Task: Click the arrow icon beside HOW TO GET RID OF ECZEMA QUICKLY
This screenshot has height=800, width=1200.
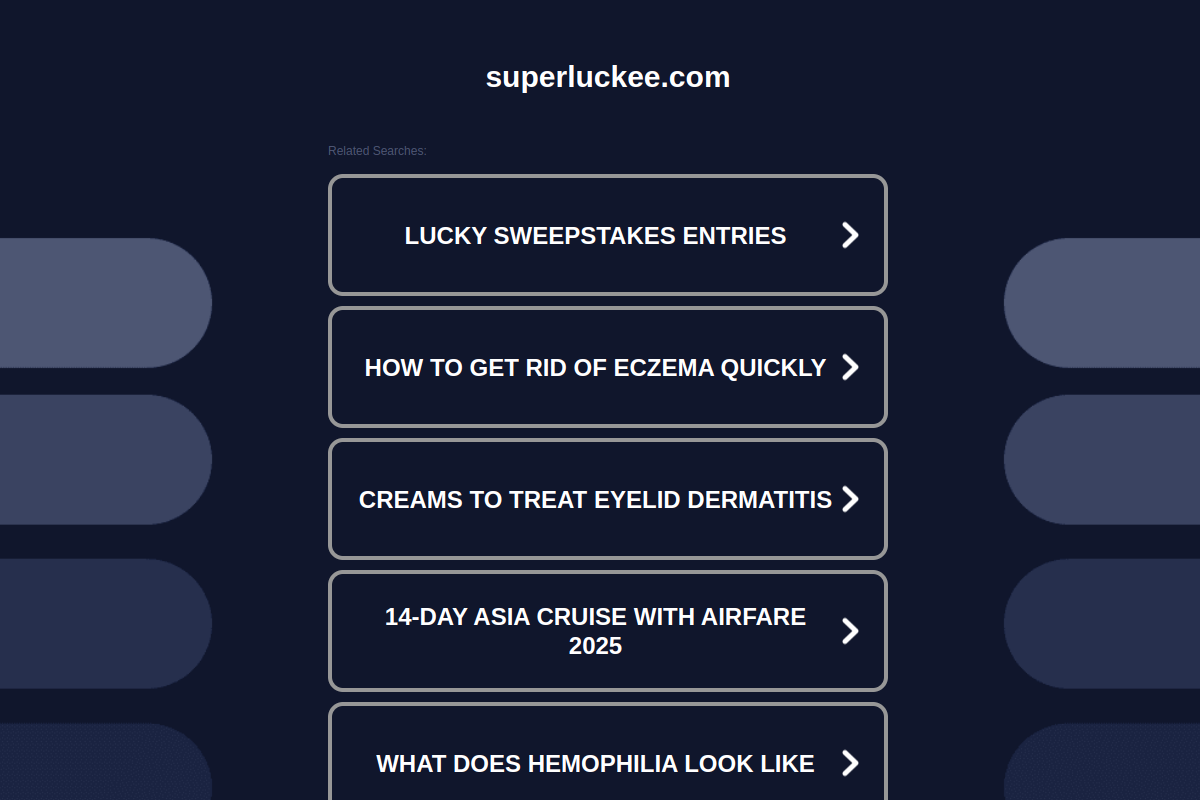Action: 851,367
